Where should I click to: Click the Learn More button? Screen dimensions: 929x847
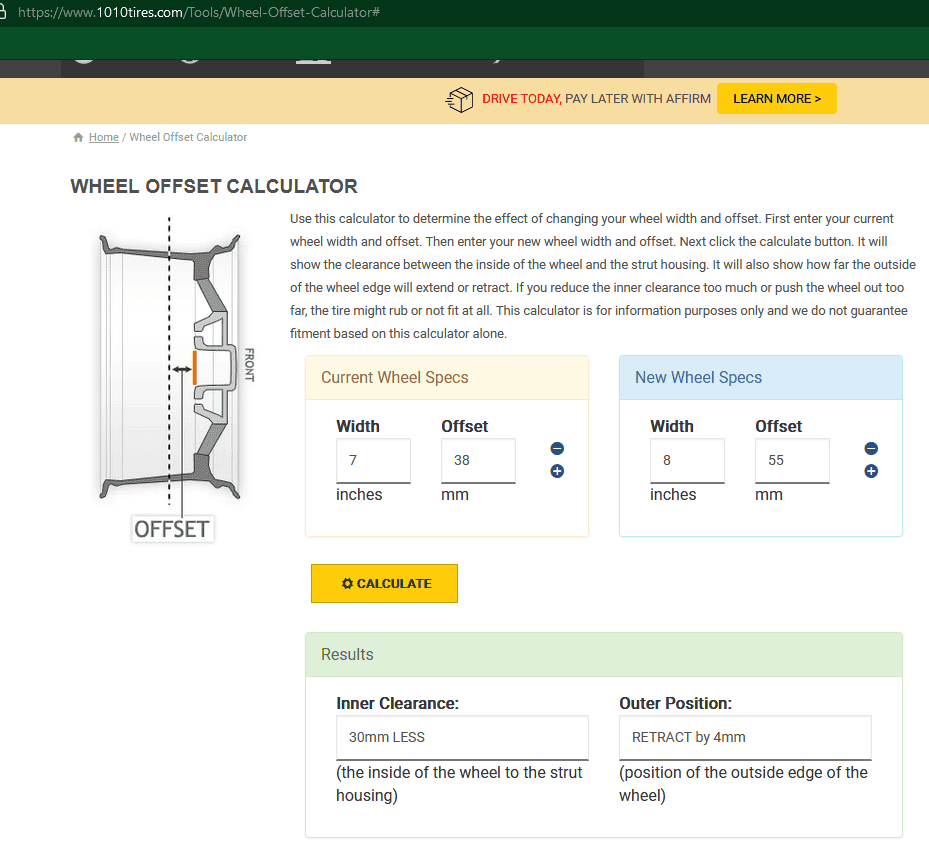tap(777, 99)
